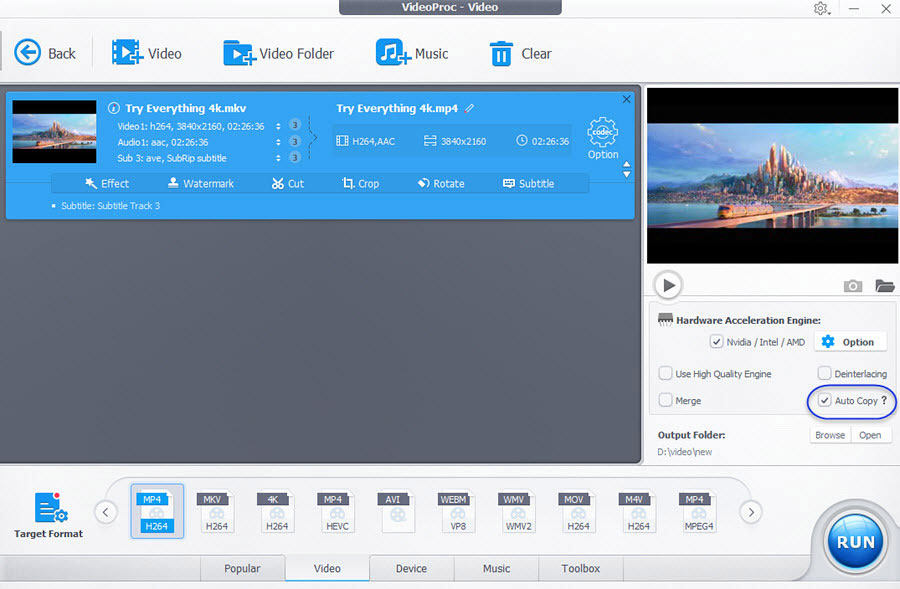
Task: Remove Try Everything 4k.mkv from list
Action: pyautogui.click(x=626, y=99)
